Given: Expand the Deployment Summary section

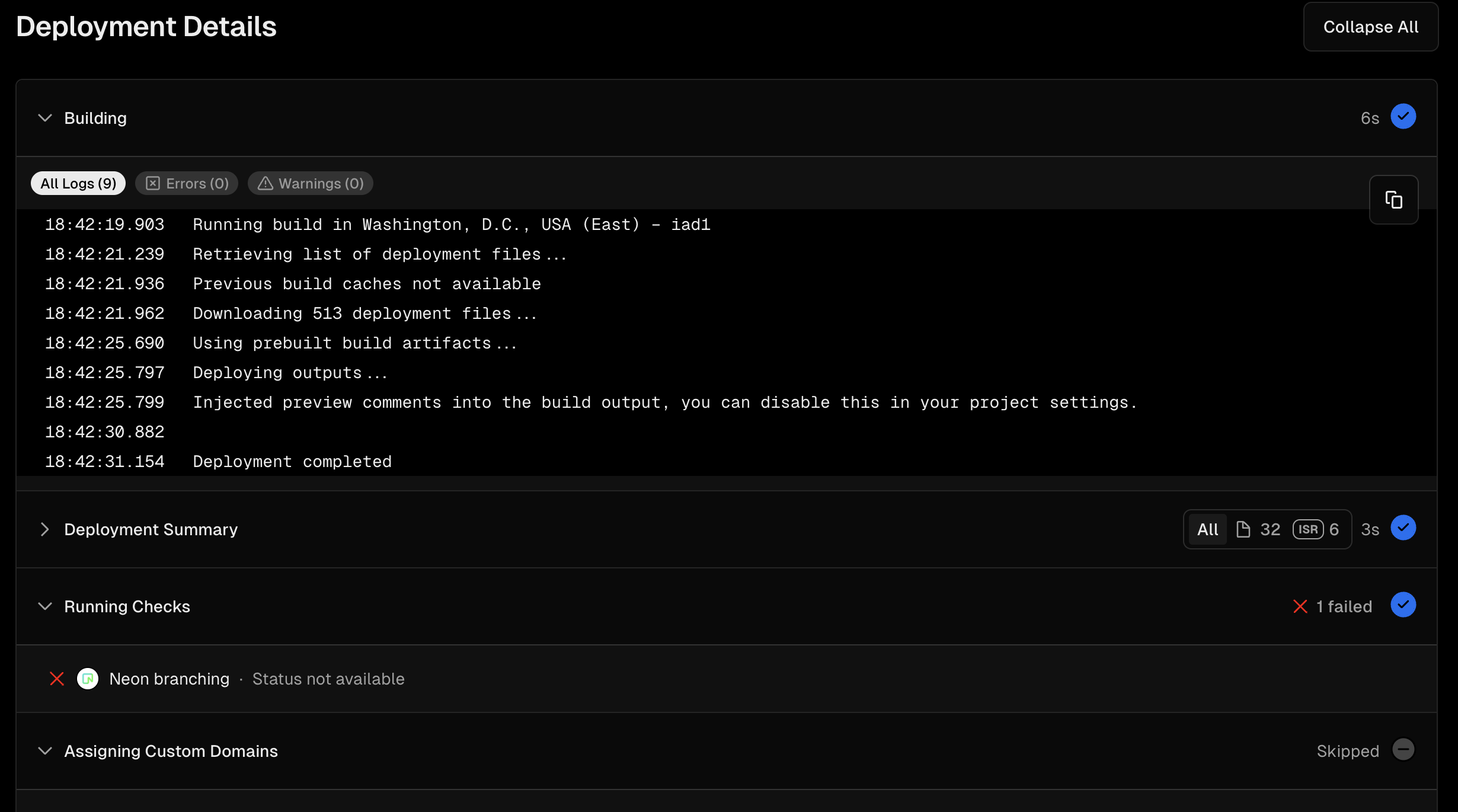Looking at the screenshot, I should [x=45, y=529].
